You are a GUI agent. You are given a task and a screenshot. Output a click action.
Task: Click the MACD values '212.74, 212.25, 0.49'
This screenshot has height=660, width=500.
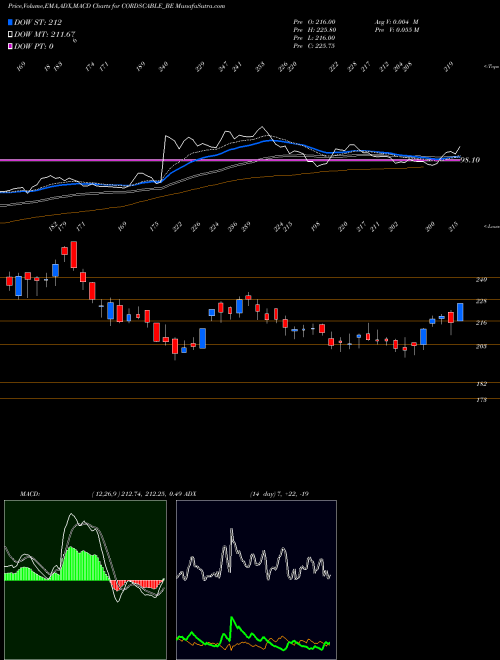(150, 494)
